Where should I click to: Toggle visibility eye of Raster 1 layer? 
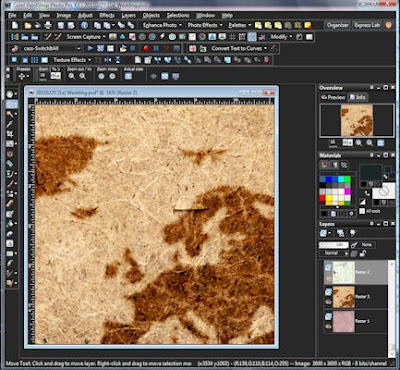tap(328, 327)
